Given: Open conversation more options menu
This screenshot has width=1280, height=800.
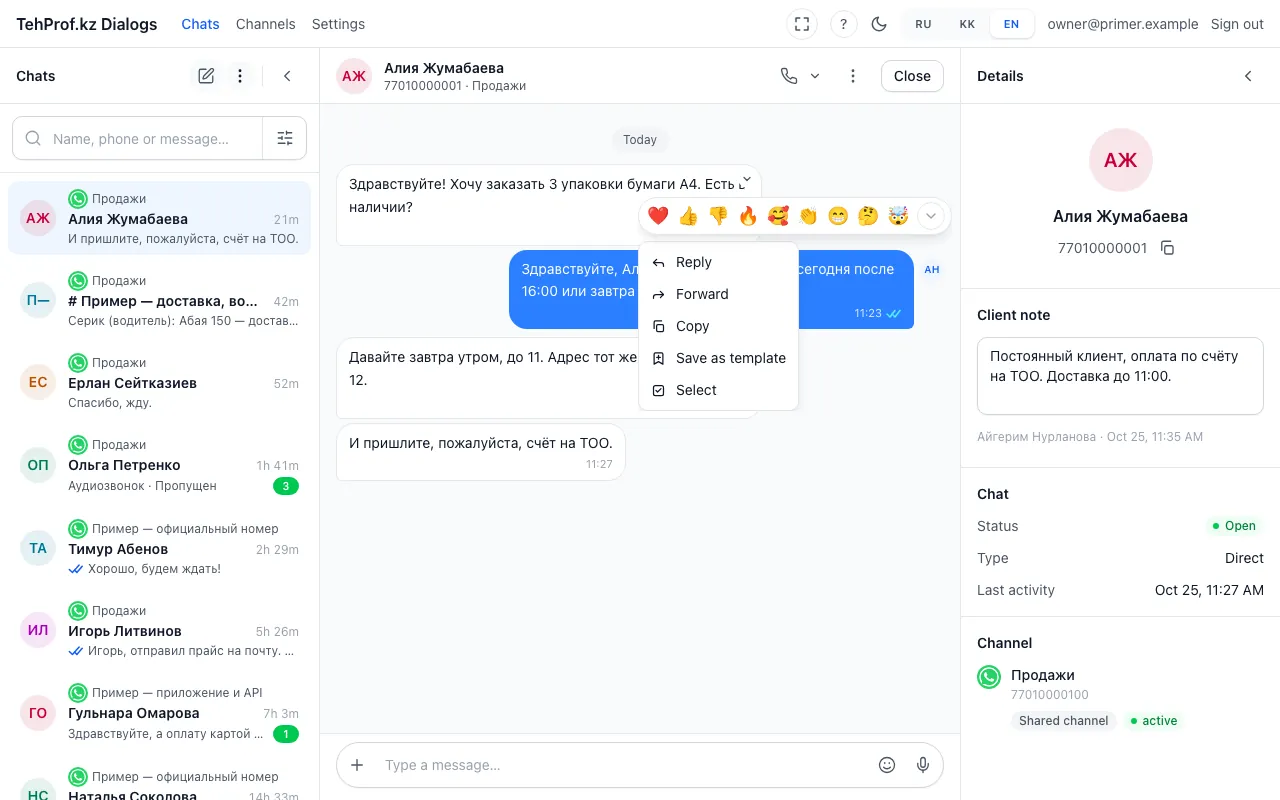Looking at the screenshot, I should click(x=852, y=76).
